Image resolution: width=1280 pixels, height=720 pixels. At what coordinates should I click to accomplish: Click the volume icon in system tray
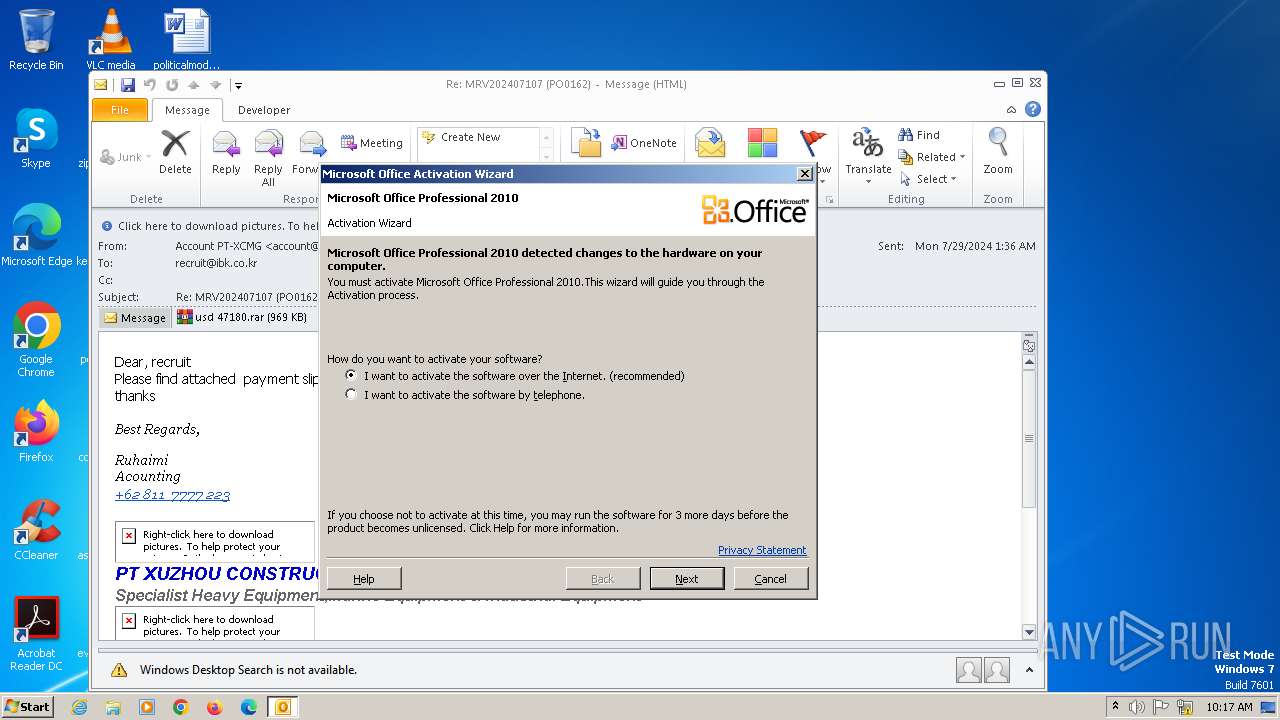[x=1137, y=707]
